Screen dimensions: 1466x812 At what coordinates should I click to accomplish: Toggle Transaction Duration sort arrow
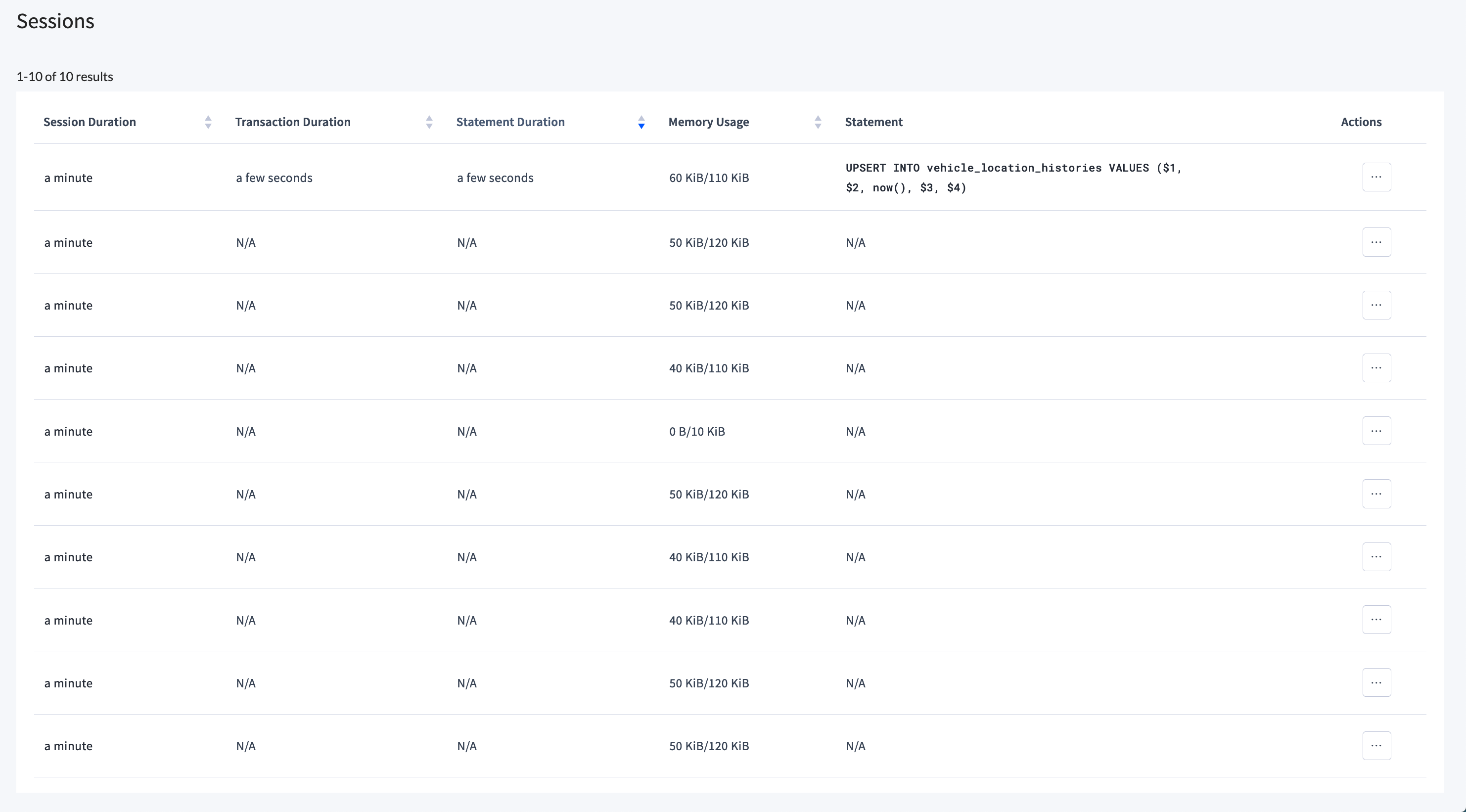pos(428,122)
